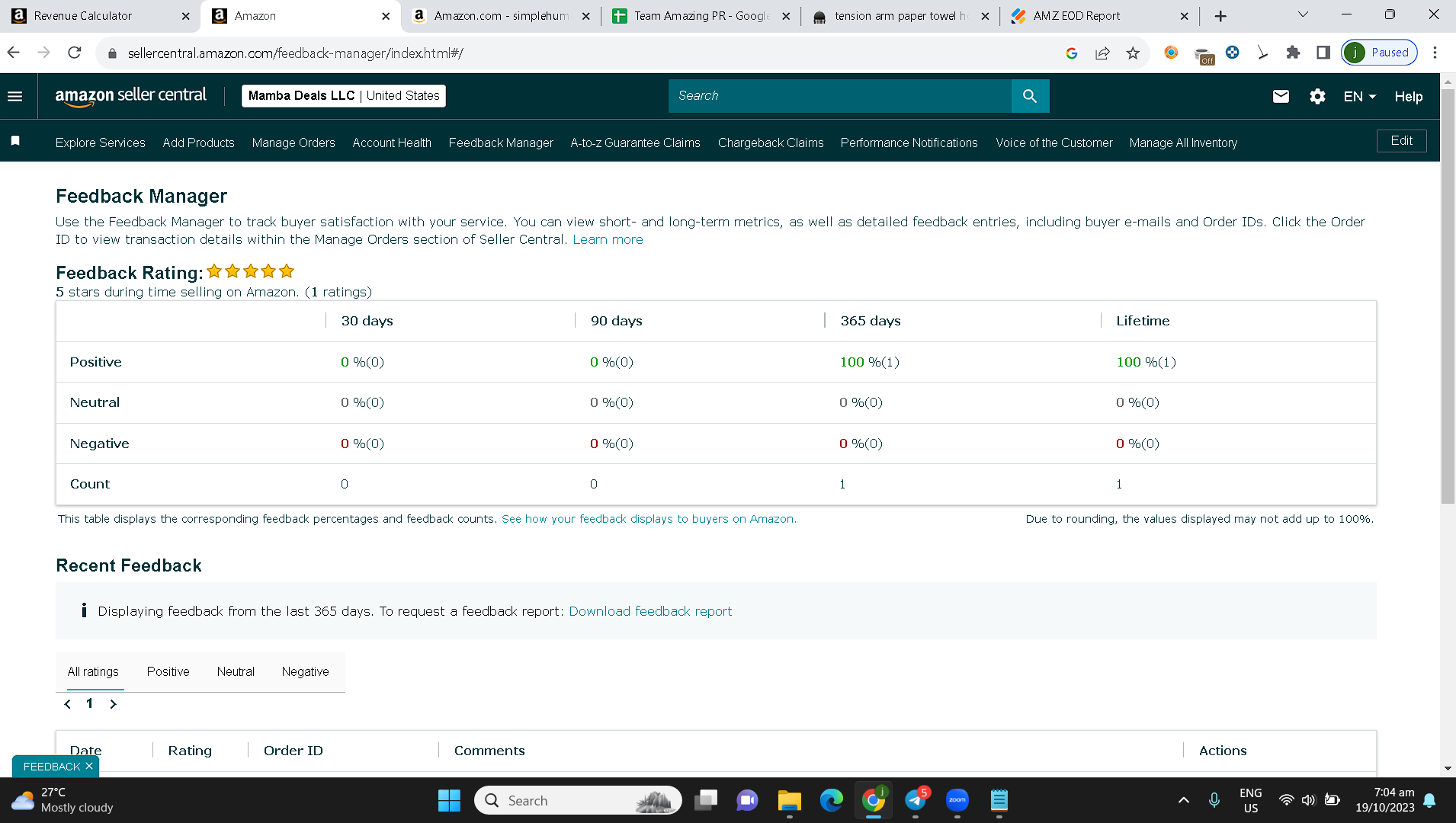Open Telegram from taskbar

point(916,800)
